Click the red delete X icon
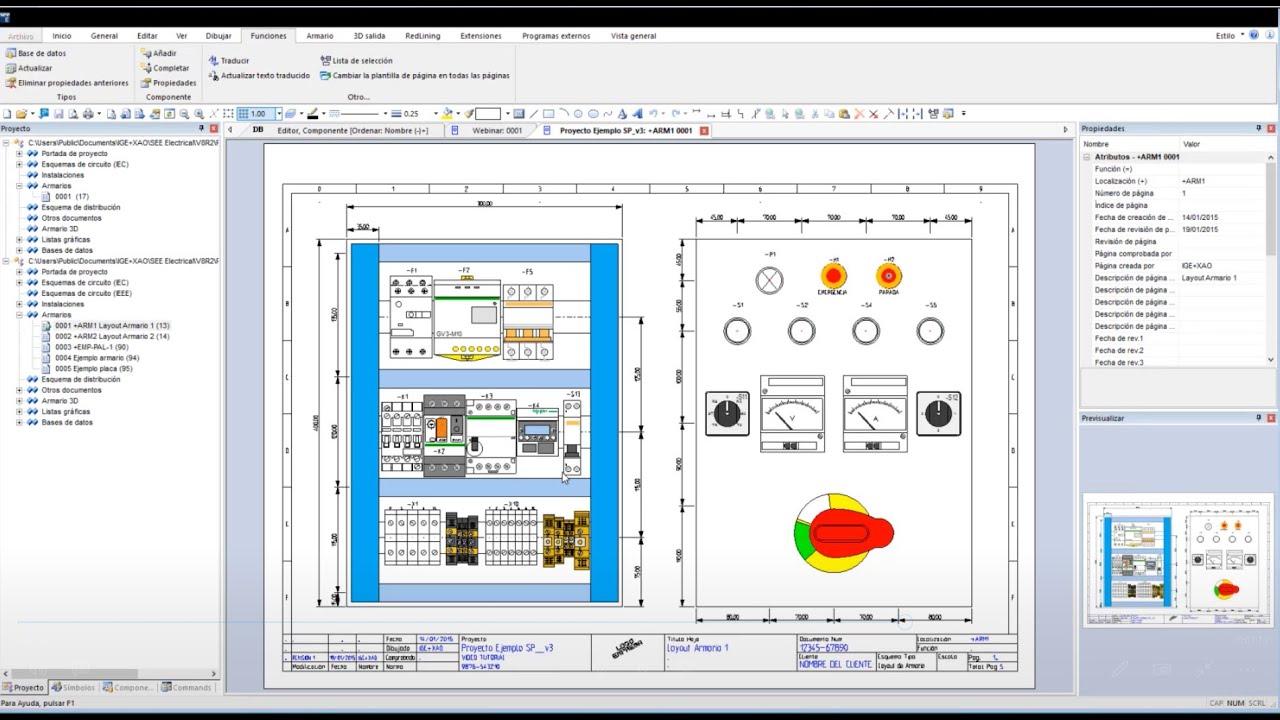Screen dimensions: 1280x720 859,114
